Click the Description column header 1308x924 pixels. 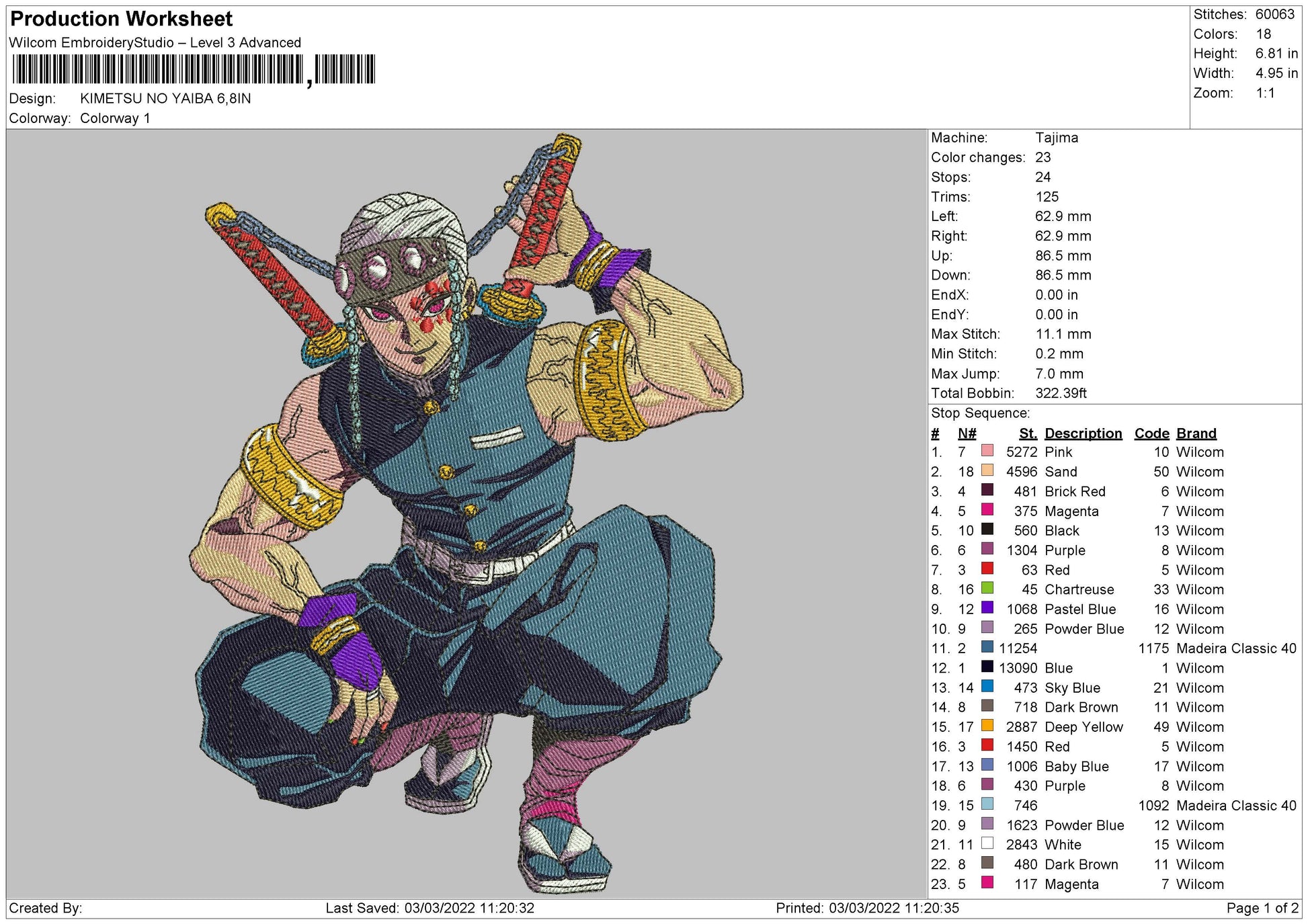click(x=1083, y=433)
